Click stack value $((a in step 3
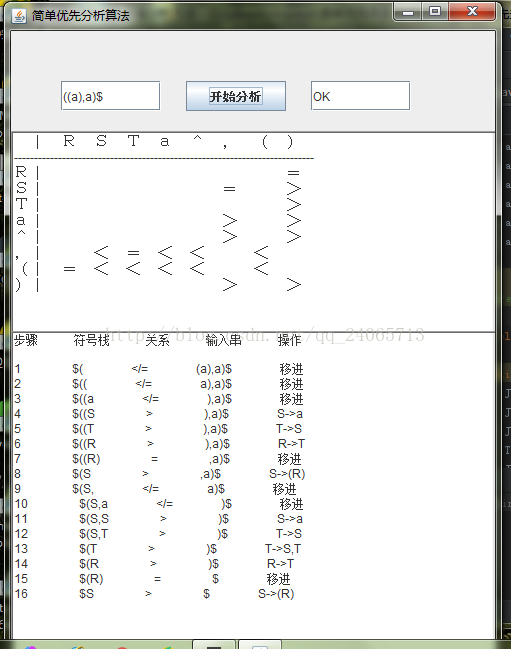Viewport: 511px width, 649px height. coord(83,399)
